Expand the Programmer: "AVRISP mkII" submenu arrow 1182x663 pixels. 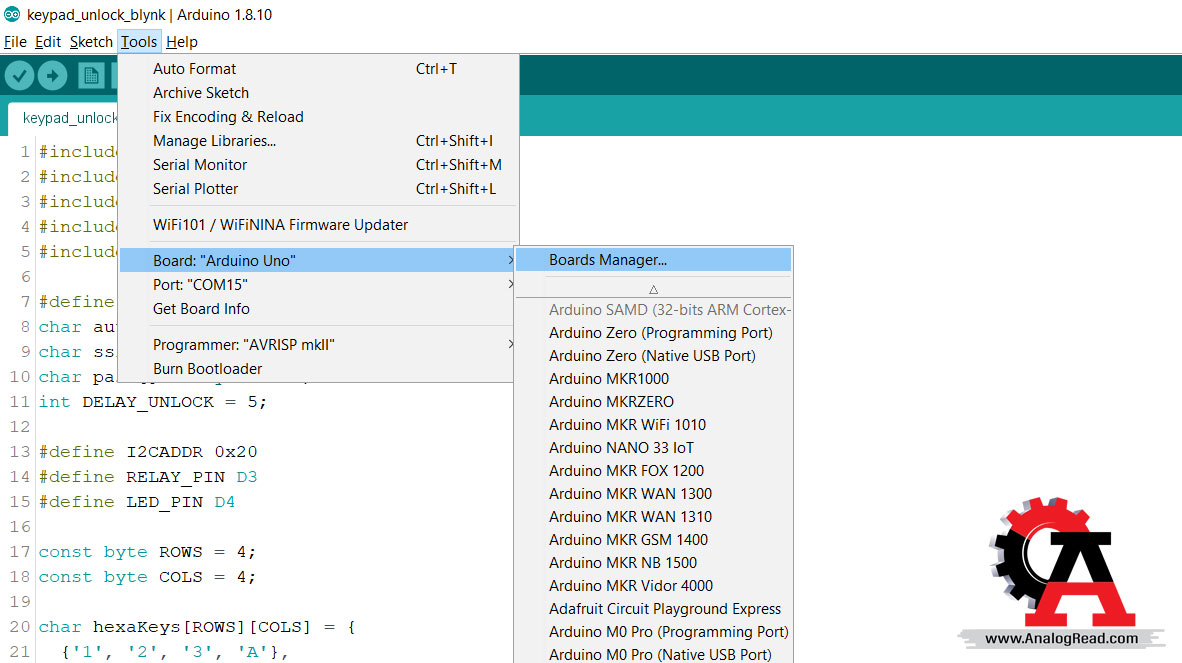(x=510, y=344)
